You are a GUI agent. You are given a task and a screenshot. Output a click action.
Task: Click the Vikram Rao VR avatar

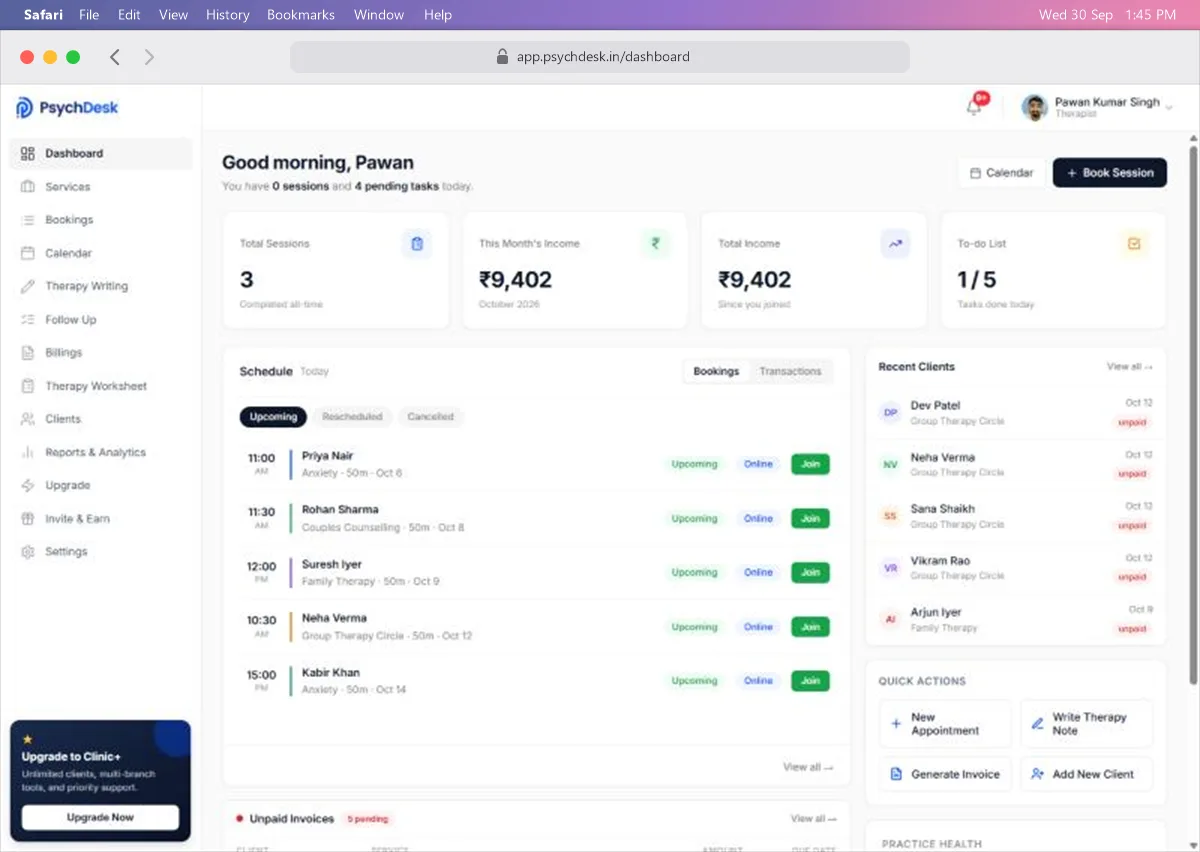click(890, 568)
